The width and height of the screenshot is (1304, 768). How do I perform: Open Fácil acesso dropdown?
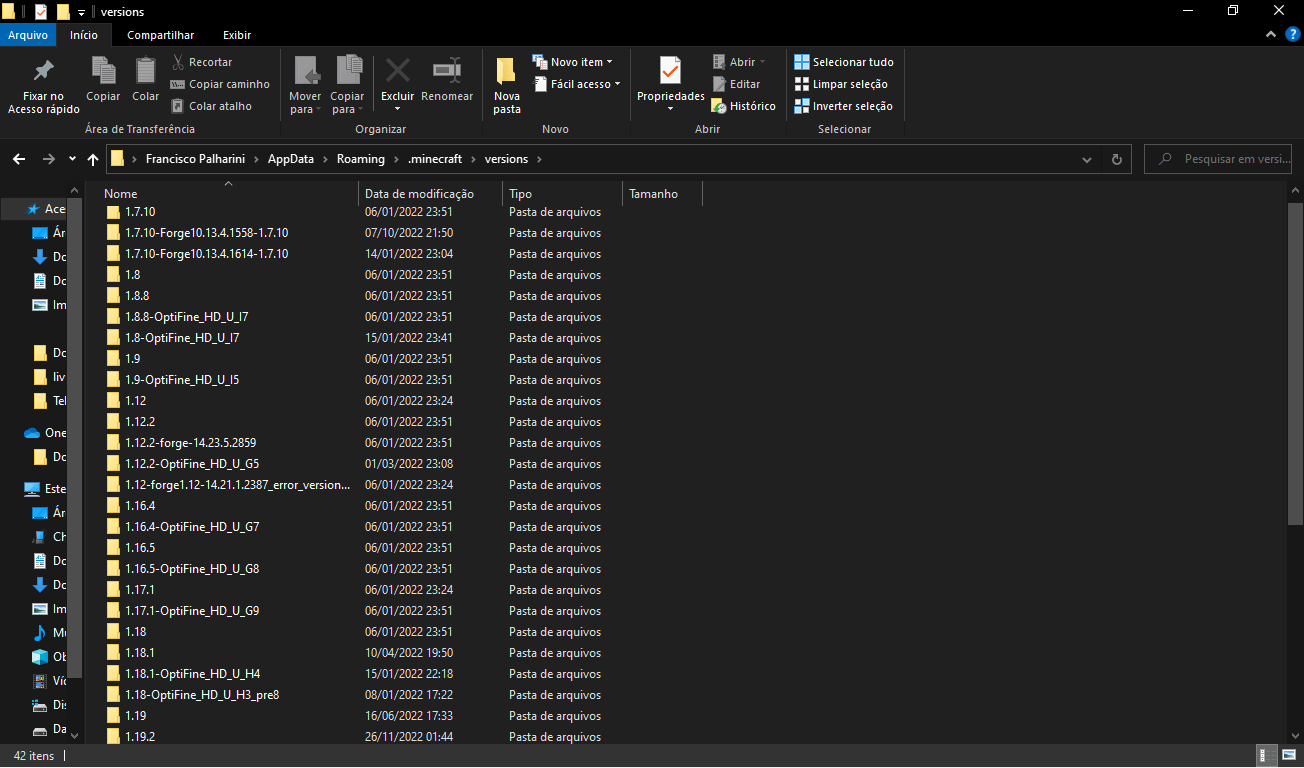(576, 84)
